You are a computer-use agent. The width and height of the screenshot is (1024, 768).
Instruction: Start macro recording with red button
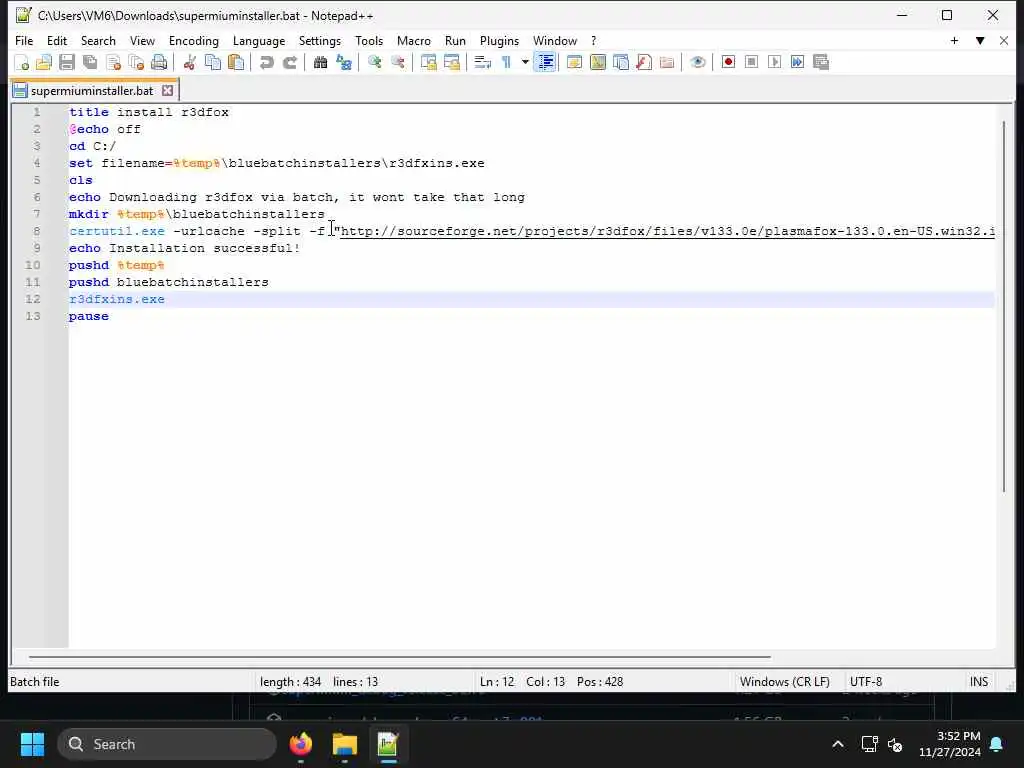coord(728,63)
